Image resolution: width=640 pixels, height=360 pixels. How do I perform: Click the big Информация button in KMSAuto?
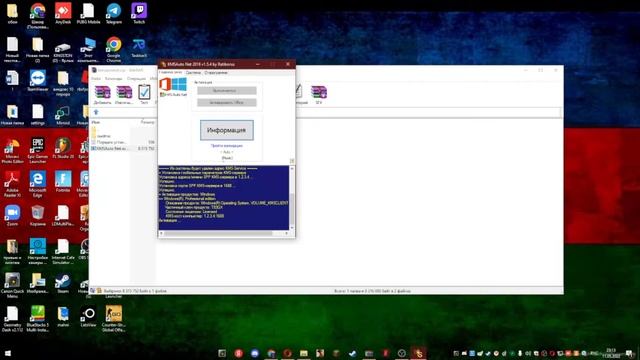tap(227, 130)
